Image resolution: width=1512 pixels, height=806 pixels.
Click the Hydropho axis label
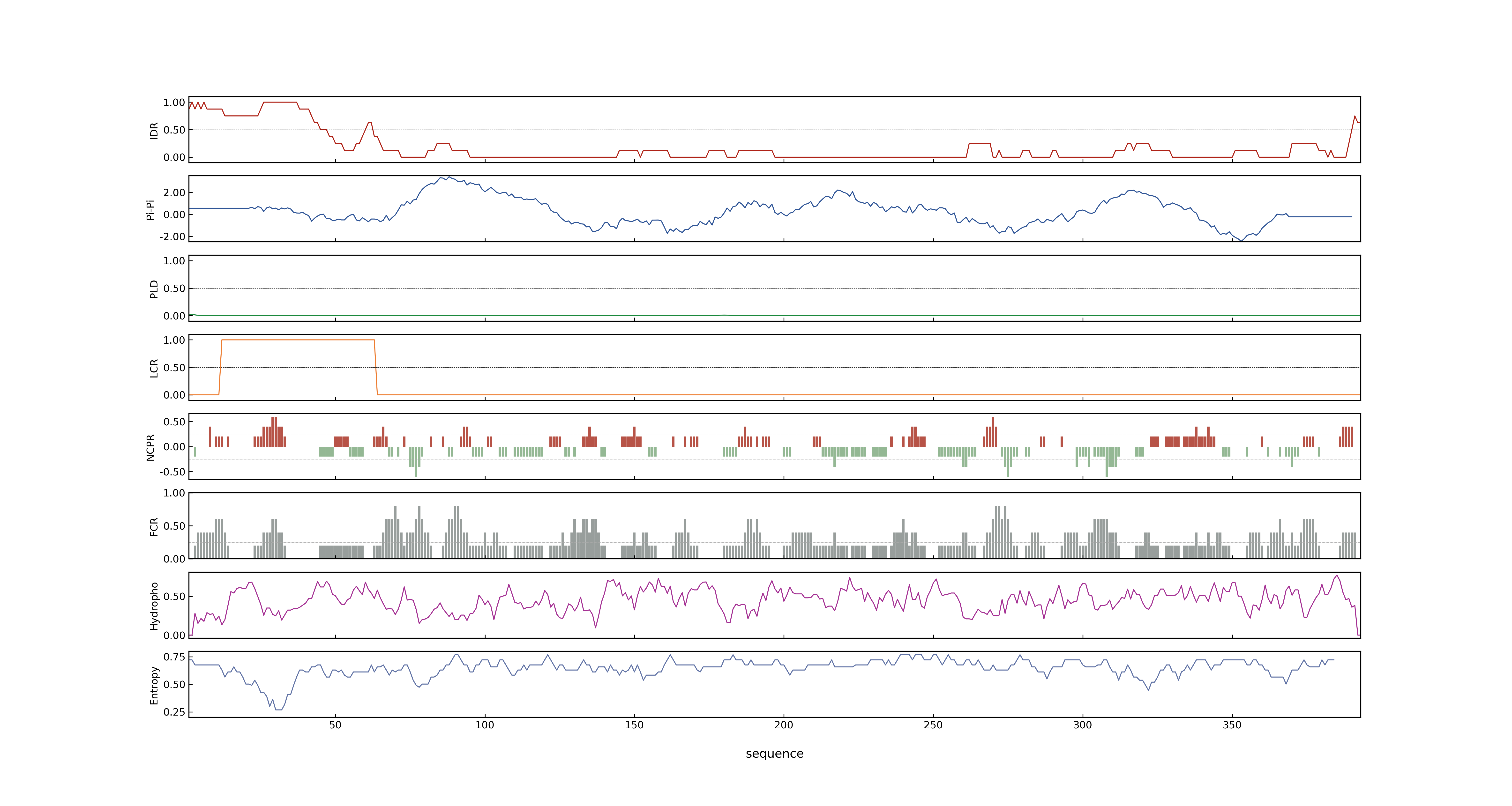[154, 606]
